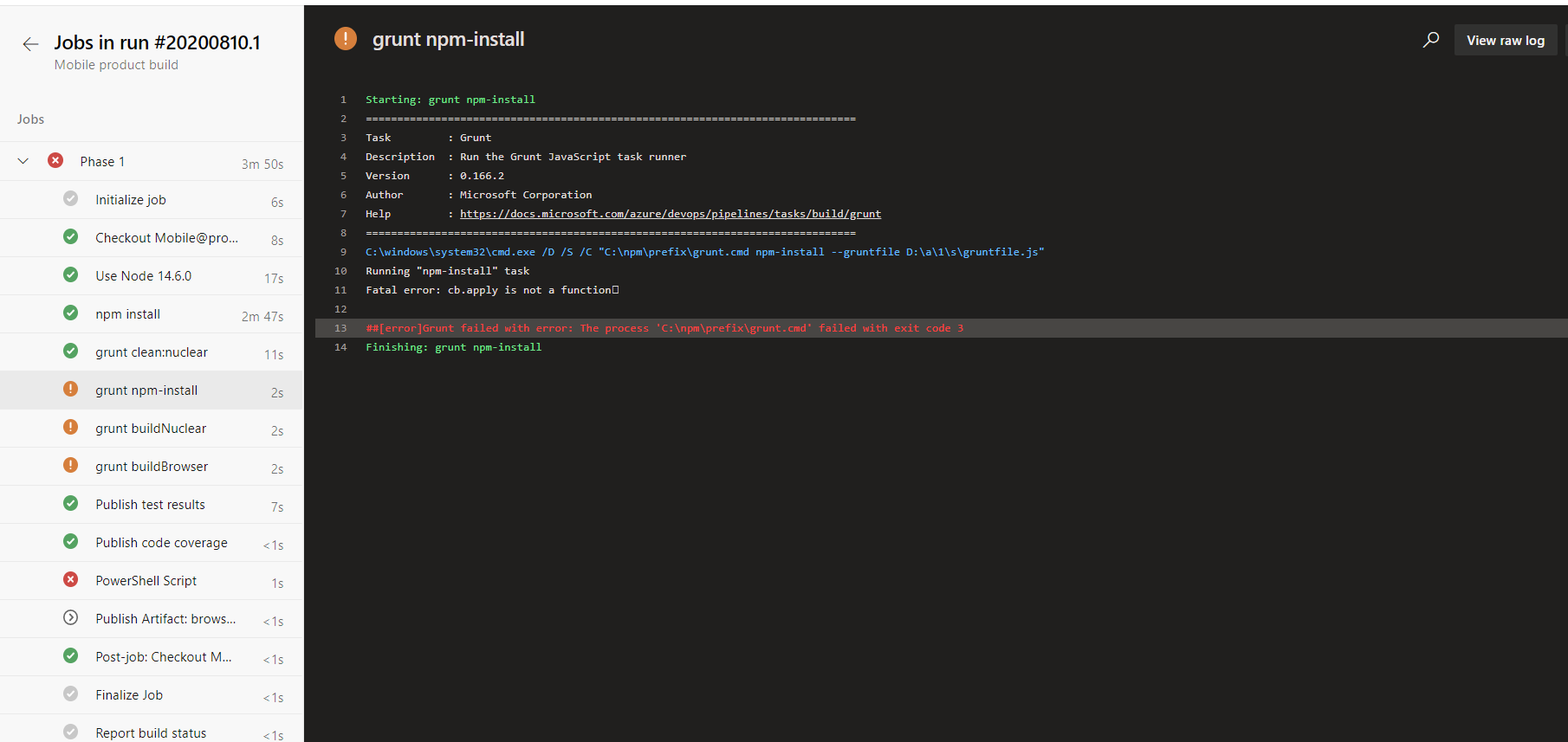
Task: Click the 'Mobile product build' subtitle
Action: coord(116,65)
